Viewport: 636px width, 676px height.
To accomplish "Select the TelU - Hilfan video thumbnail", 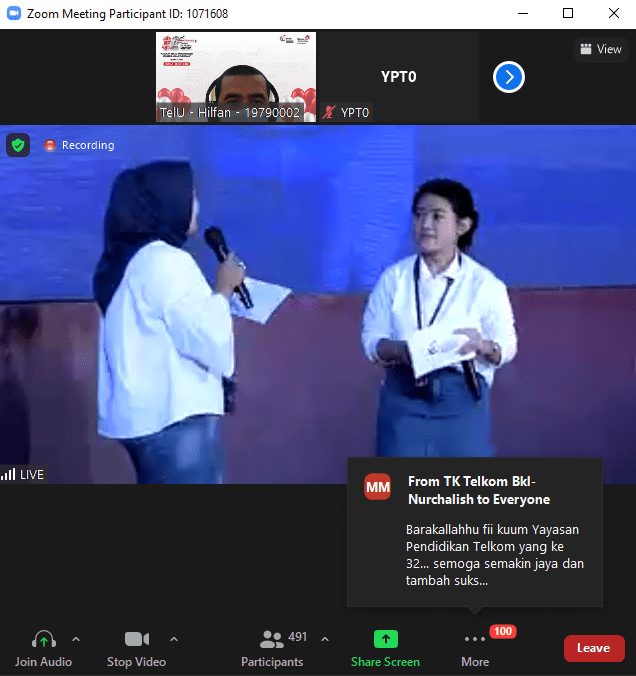I will pyautogui.click(x=235, y=77).
